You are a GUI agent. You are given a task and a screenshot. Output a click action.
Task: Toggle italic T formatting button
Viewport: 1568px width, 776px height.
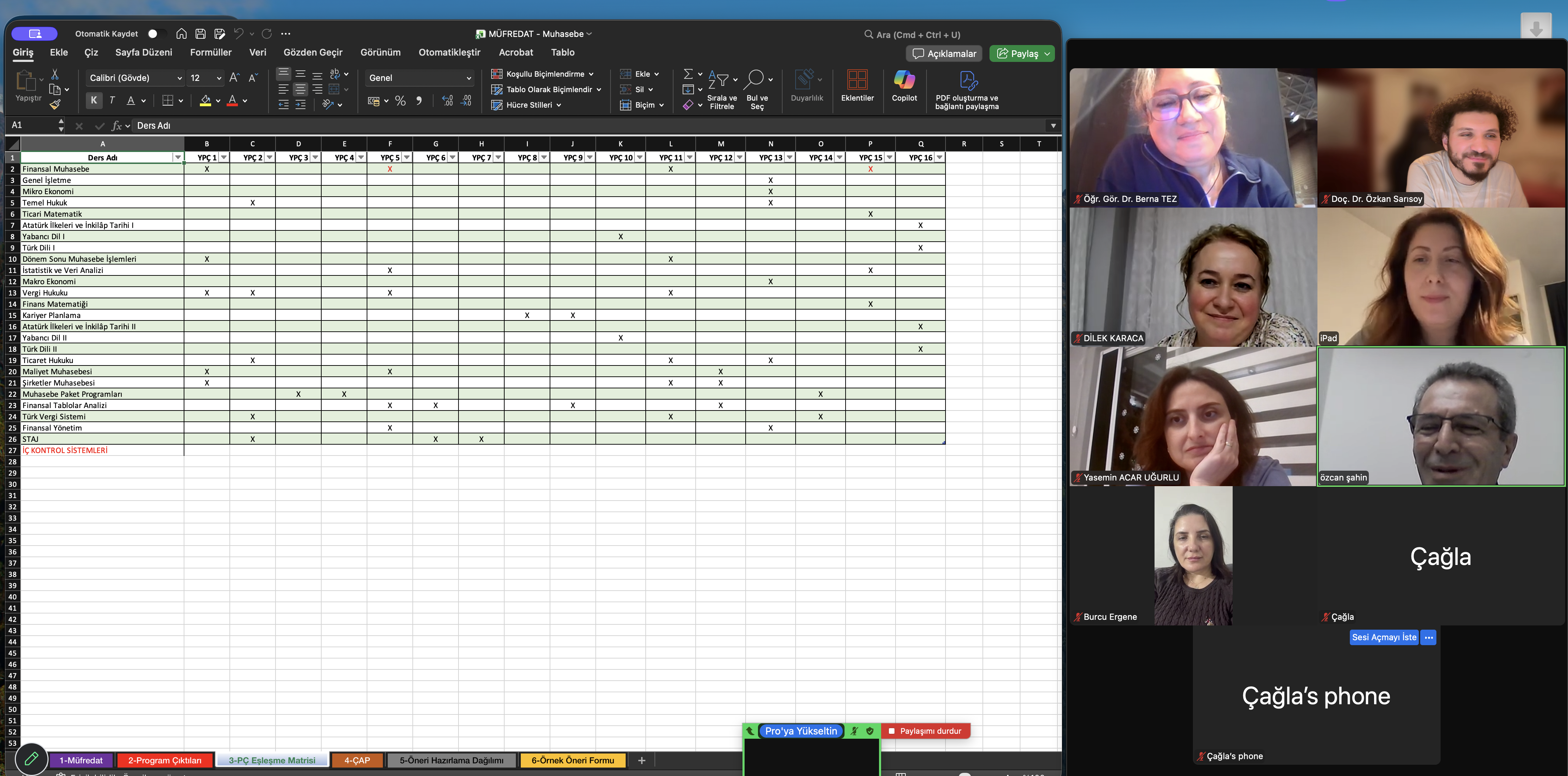pyautogui.click(x=112, y=100)
